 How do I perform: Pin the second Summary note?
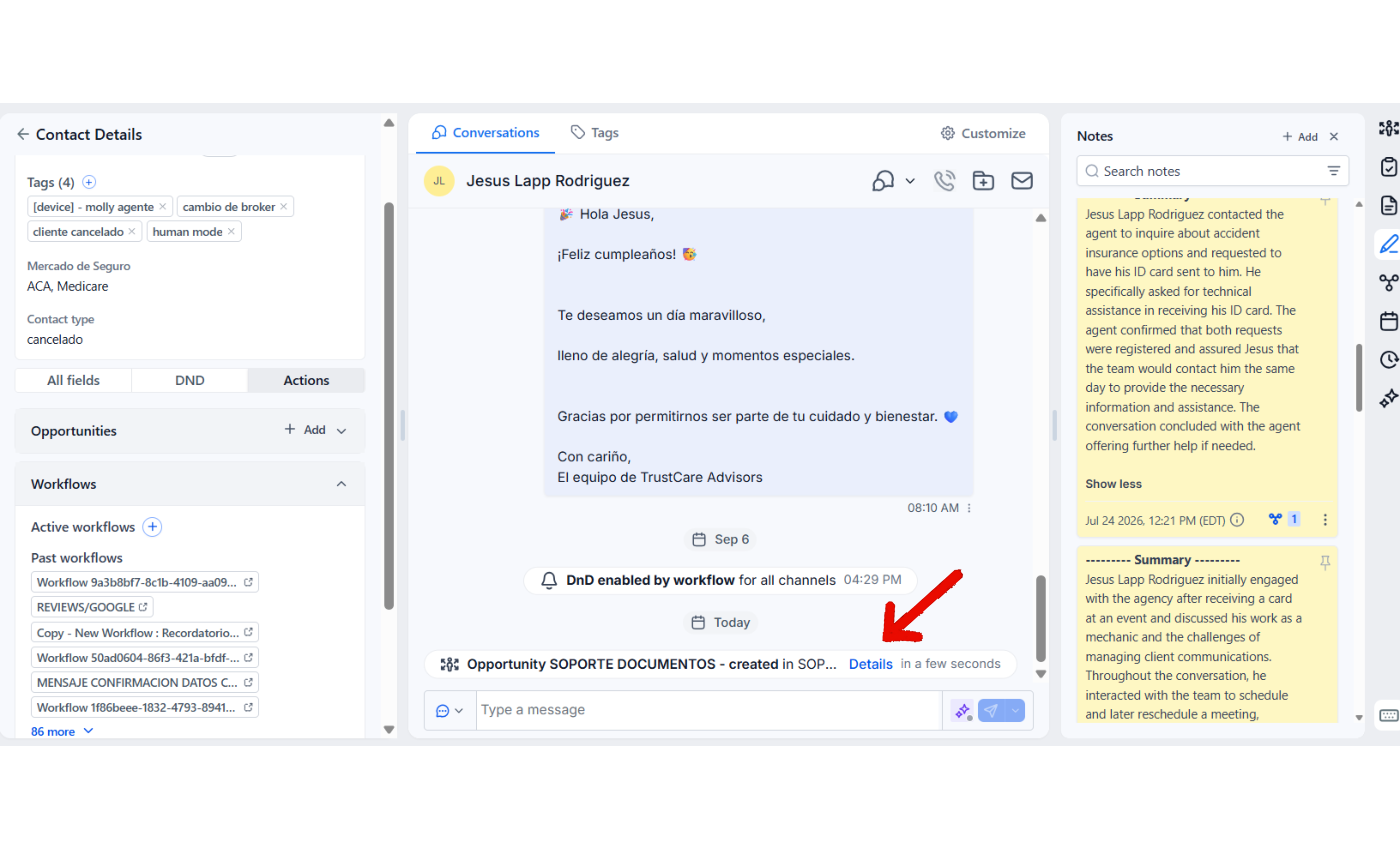coord(1325,563)
